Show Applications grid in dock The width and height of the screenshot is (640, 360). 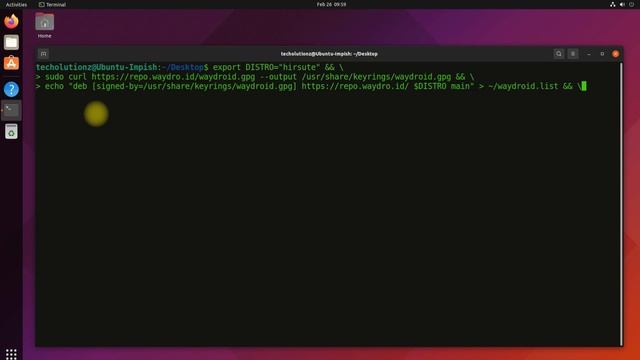pos(11,354)
